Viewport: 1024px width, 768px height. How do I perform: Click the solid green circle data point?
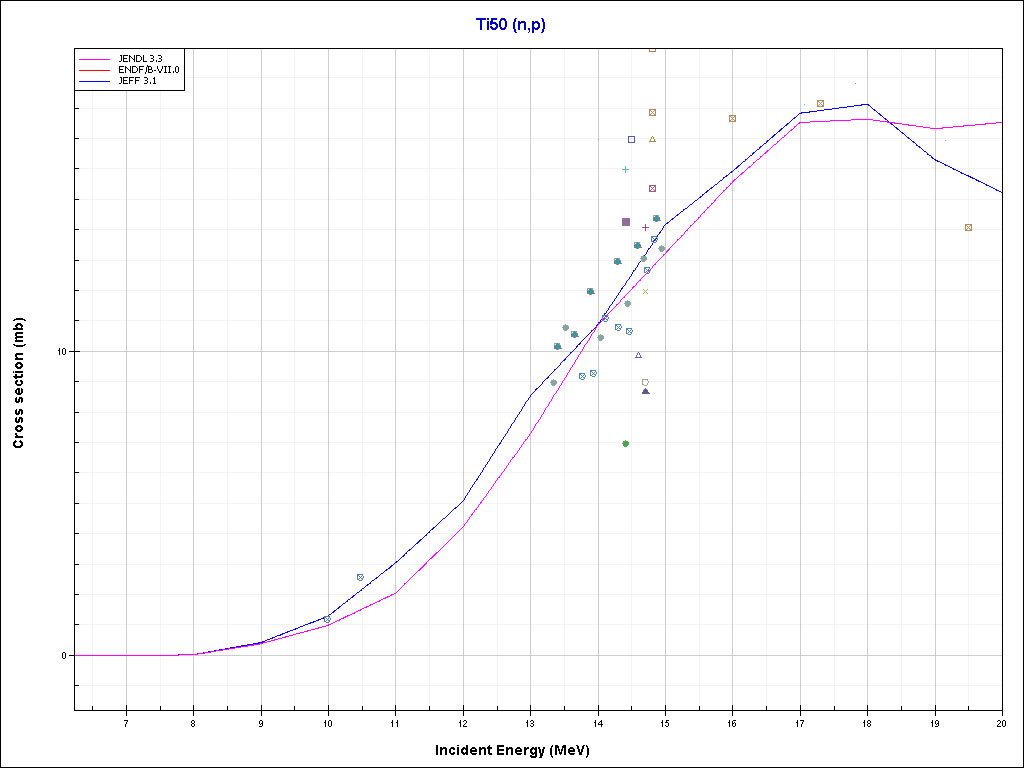pyautogui.click(x=625, y=443)
